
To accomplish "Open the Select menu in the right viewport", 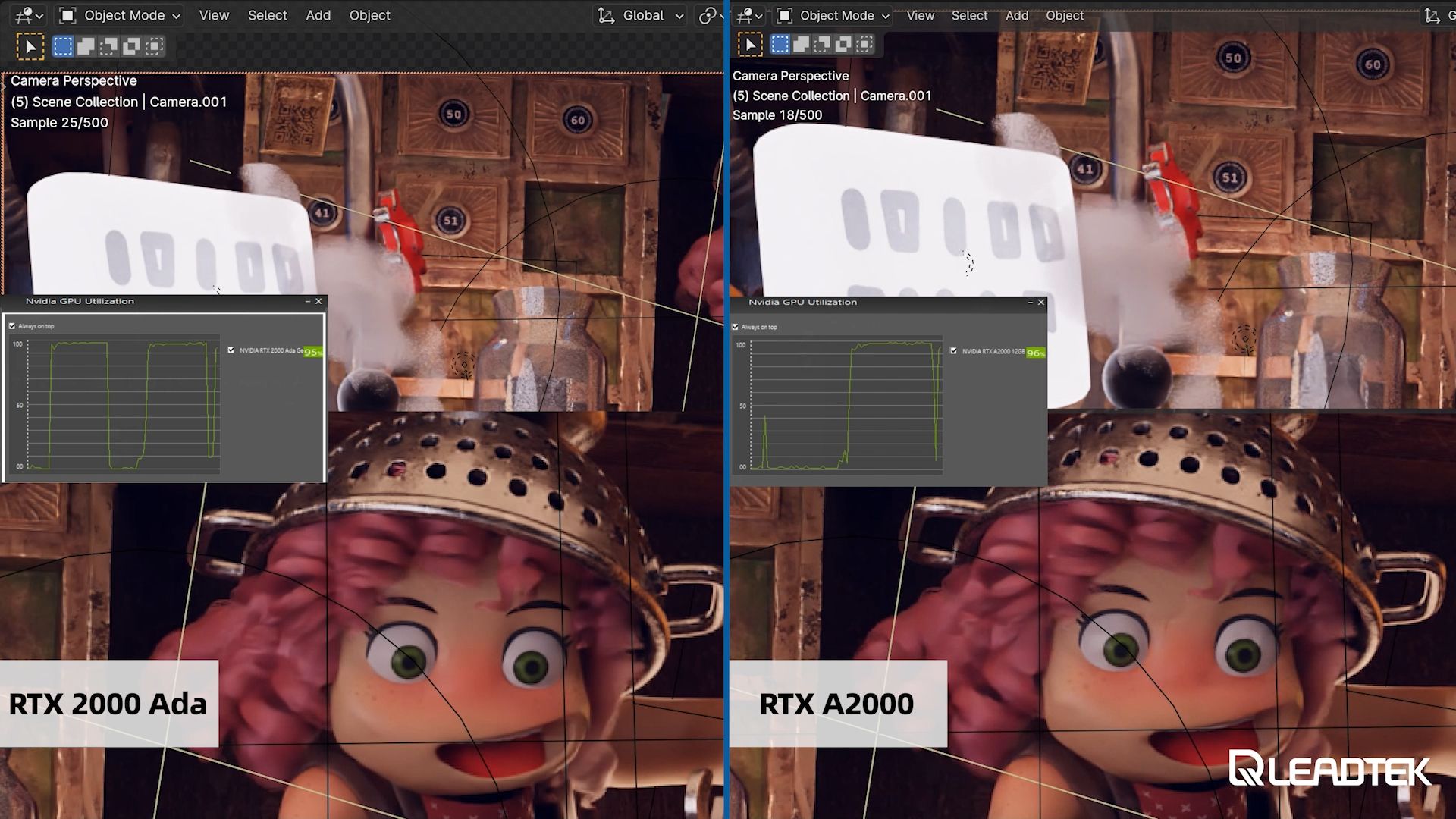I will (x=969, y=15).
